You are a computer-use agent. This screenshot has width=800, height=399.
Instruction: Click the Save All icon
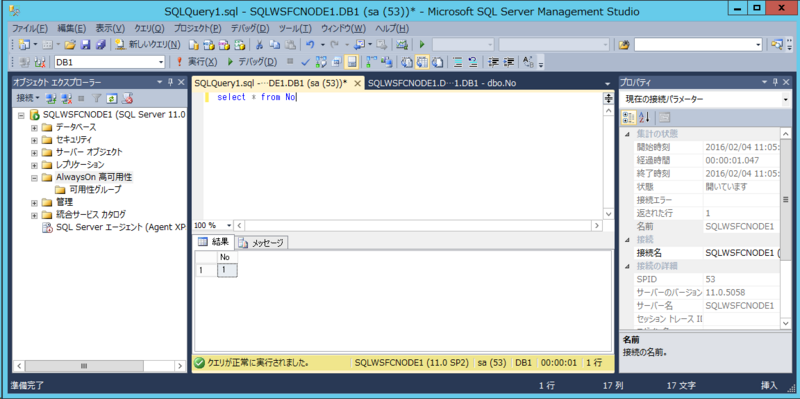click(x=101, y=45)
